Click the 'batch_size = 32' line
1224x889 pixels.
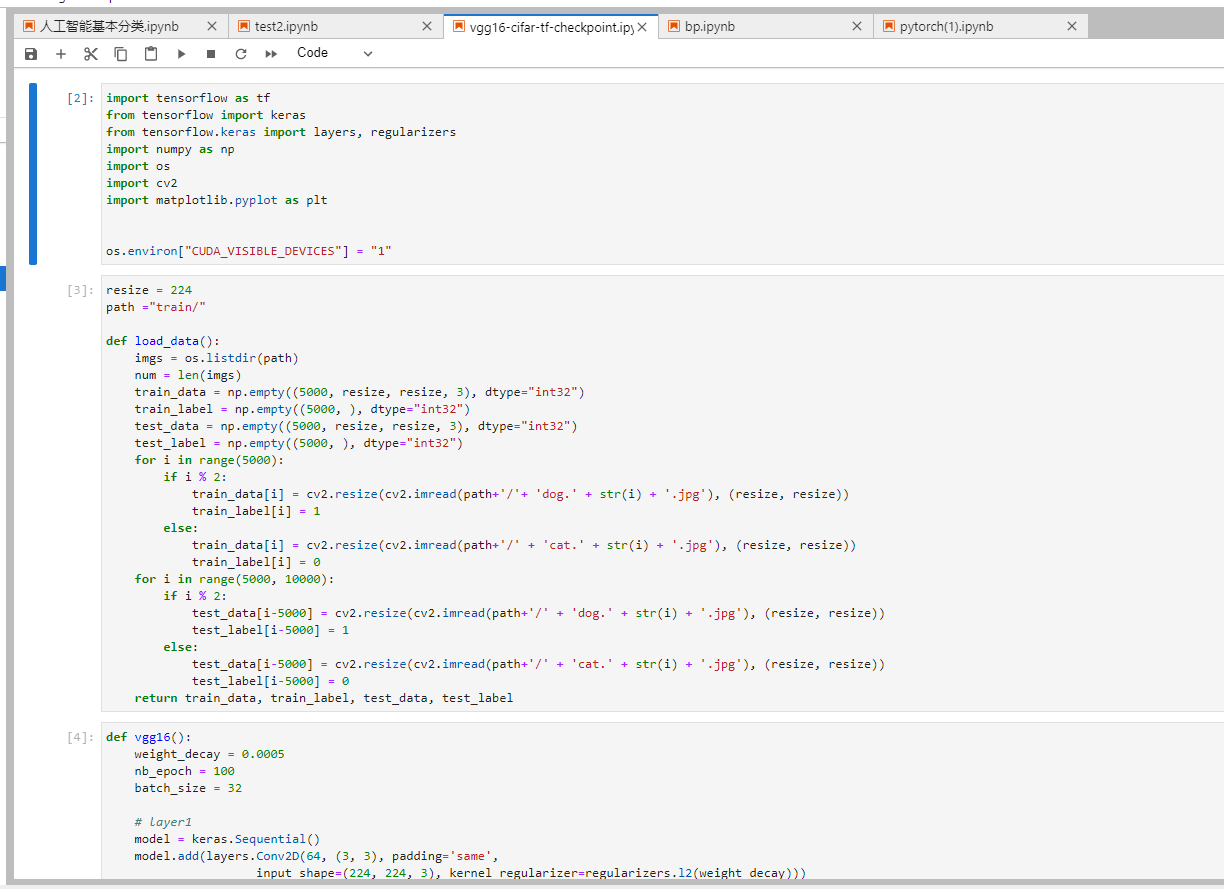coord(188,788)
